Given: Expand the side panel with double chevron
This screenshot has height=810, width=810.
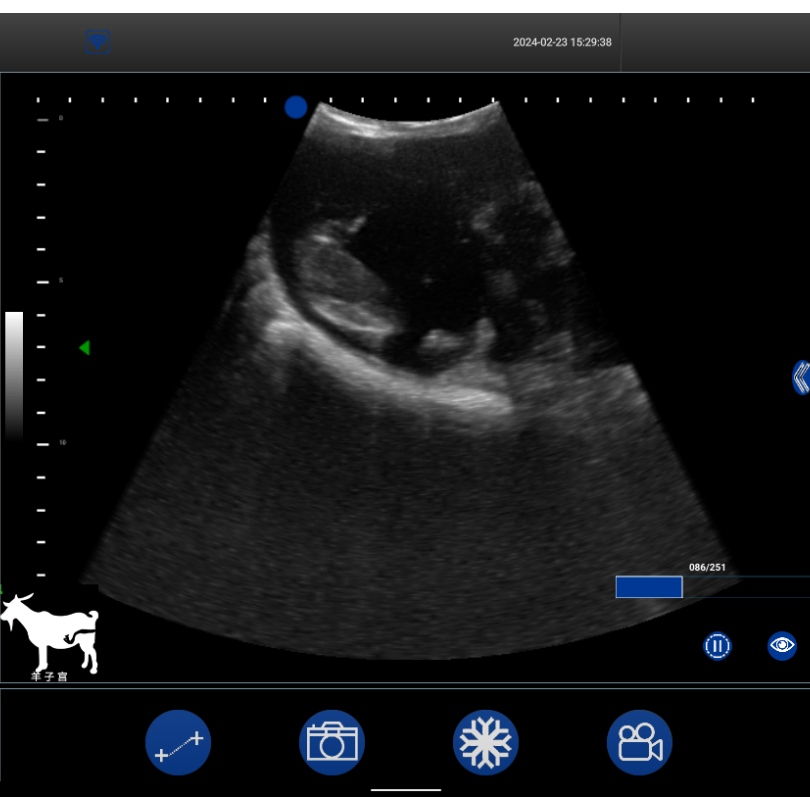Looking at the screenshot, I should tap(801, 378).
